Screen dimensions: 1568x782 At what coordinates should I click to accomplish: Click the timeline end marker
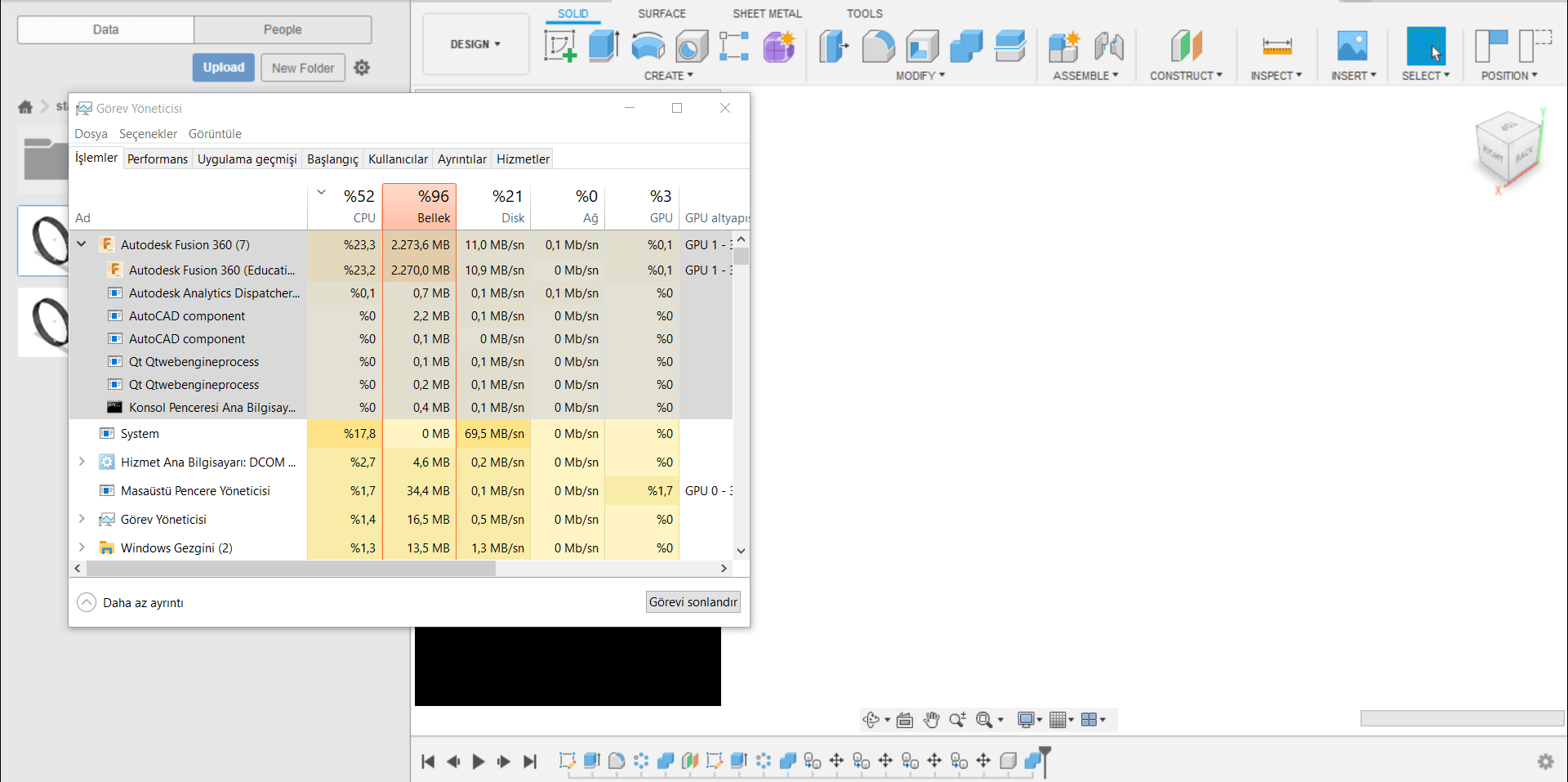point(1045,760)
